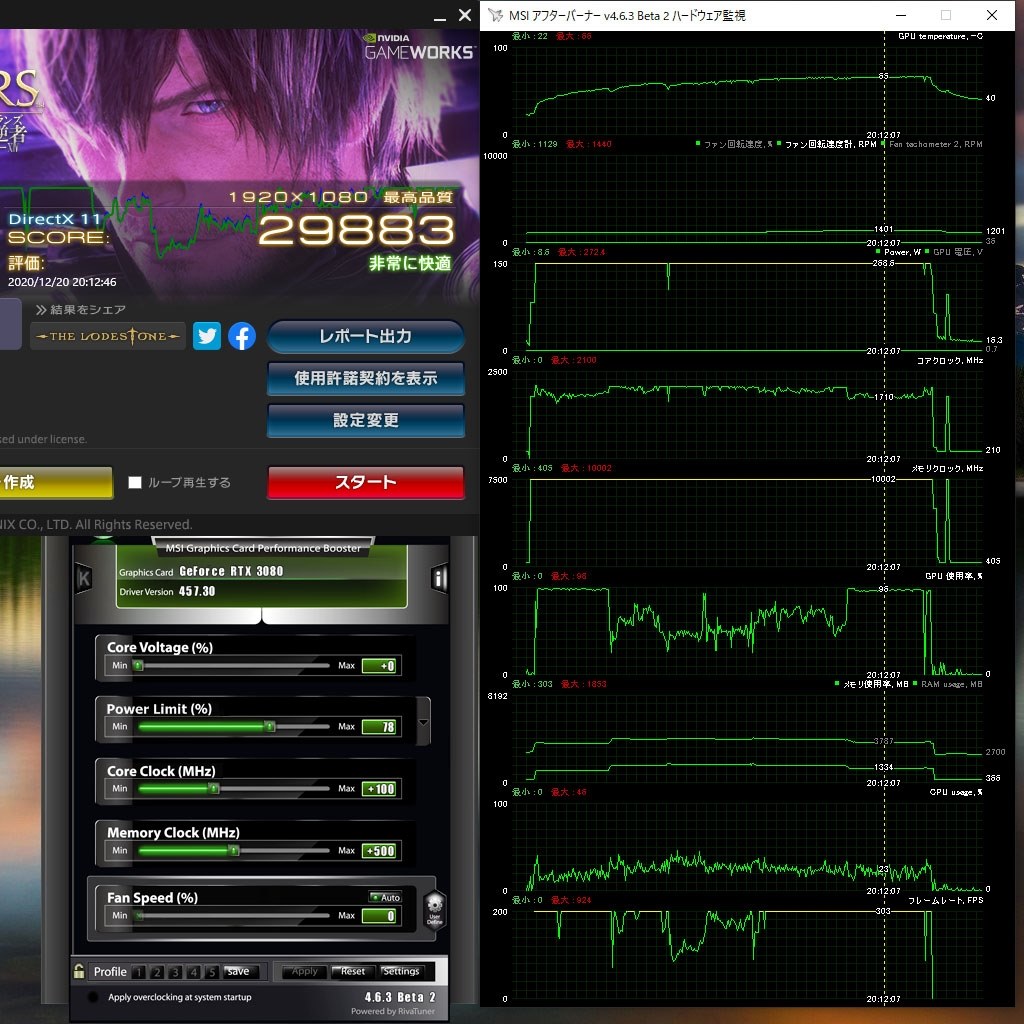This screenshot has height=1024, width=1024.
Task: Select profile slot 4
Action: [193, 972]
